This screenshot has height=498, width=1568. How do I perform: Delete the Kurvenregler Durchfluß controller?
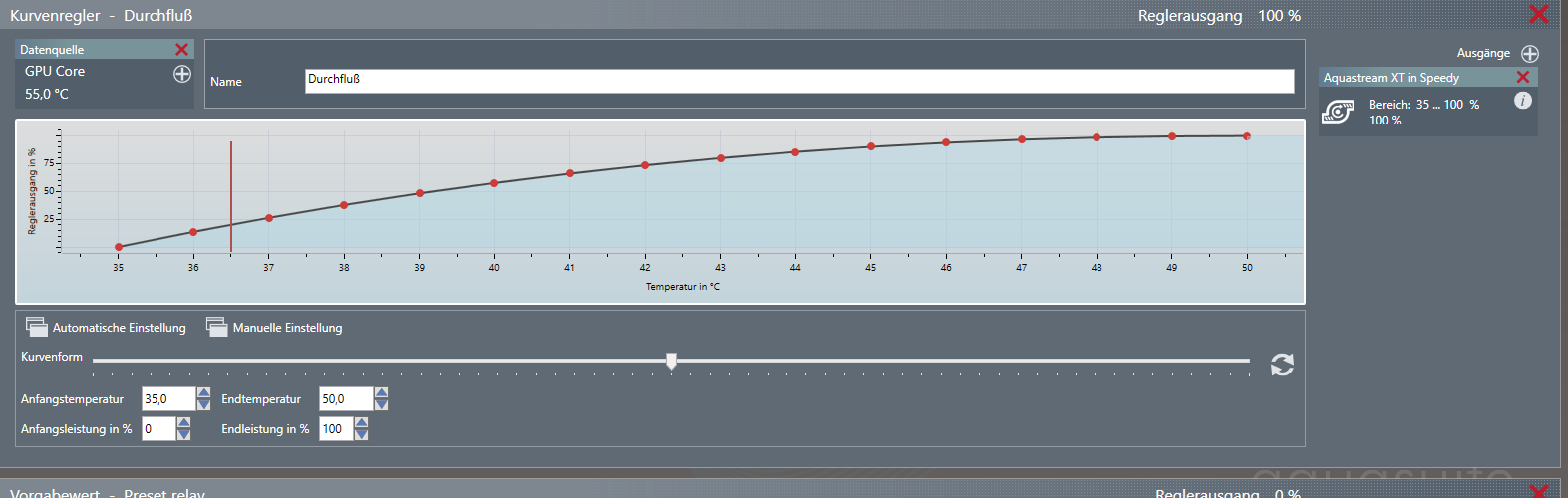click(1539, 14)
